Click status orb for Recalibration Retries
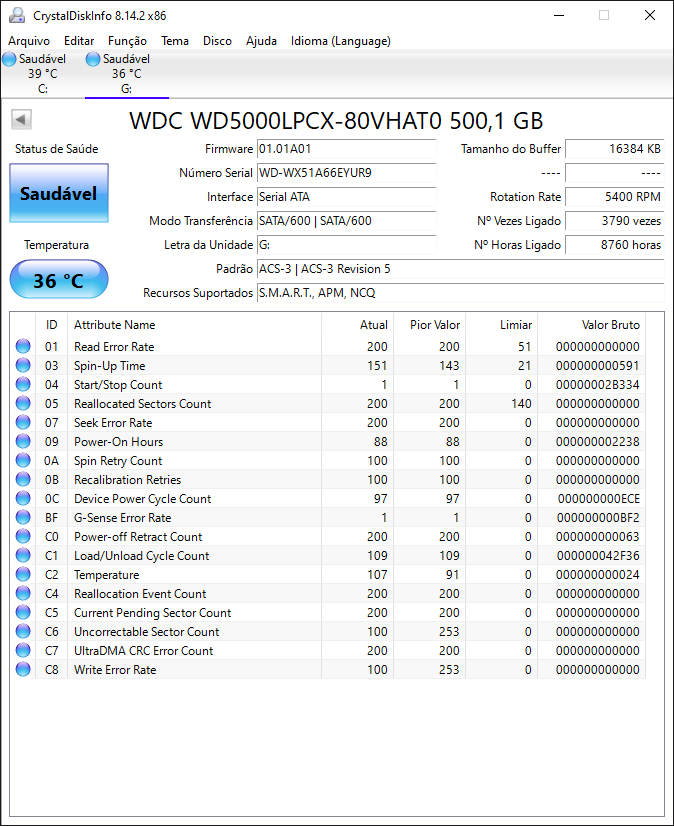This screenshot has height=826, width=674. [23, 479]
